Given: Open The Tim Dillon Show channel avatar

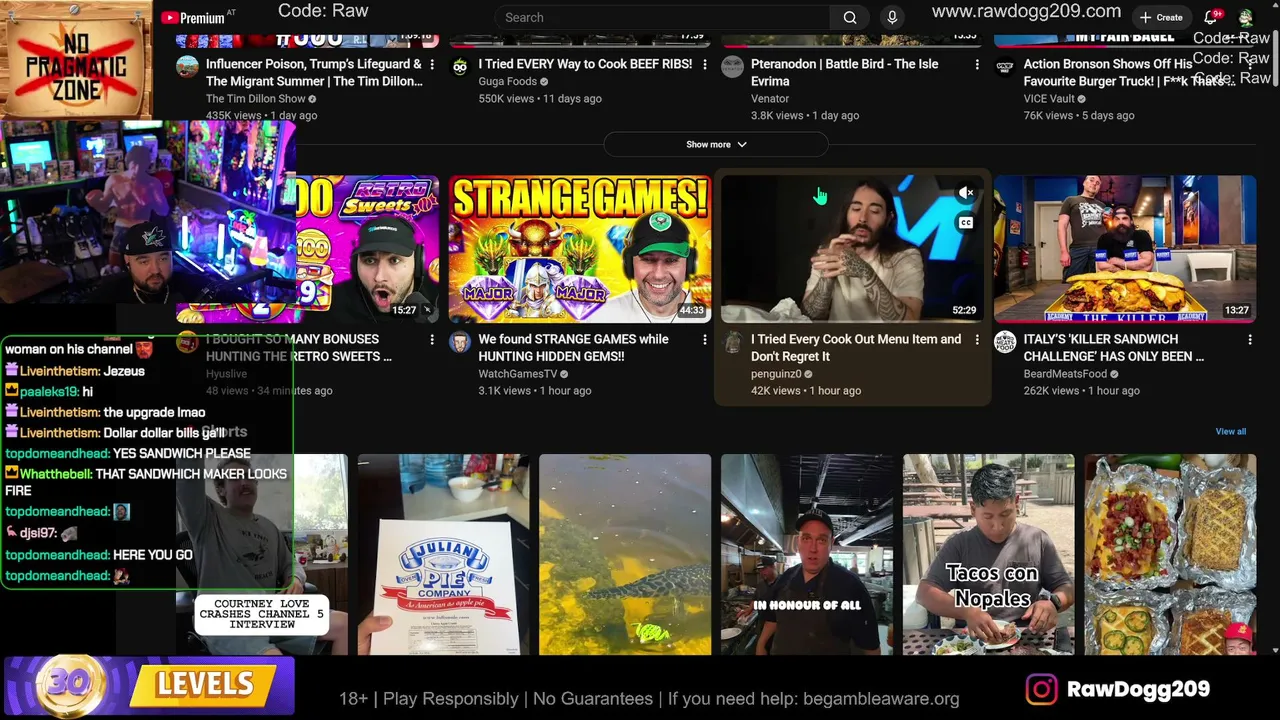Looking at the screenshot, I should (x=187, y=67).
